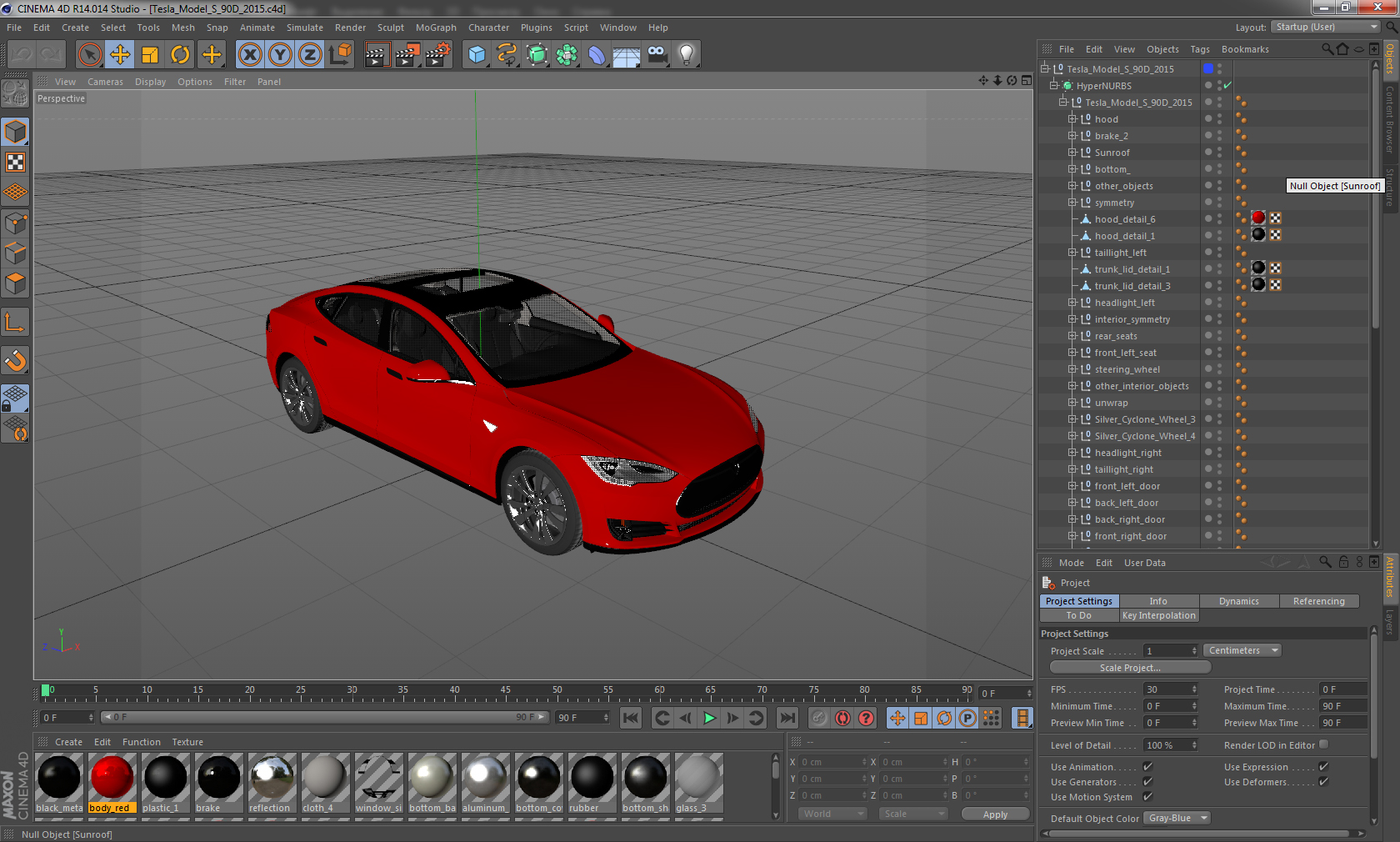Enable the Axis mode L-shaped icon
Image resolution: width=1400 pixels, height=842 pixels.
point(15,322)
